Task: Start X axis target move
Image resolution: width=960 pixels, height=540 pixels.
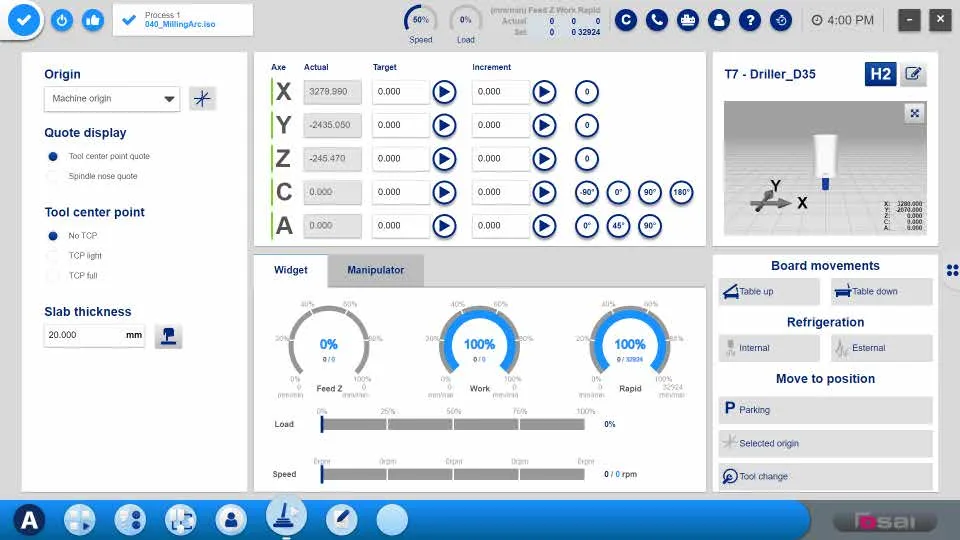Action: [444, 92]
